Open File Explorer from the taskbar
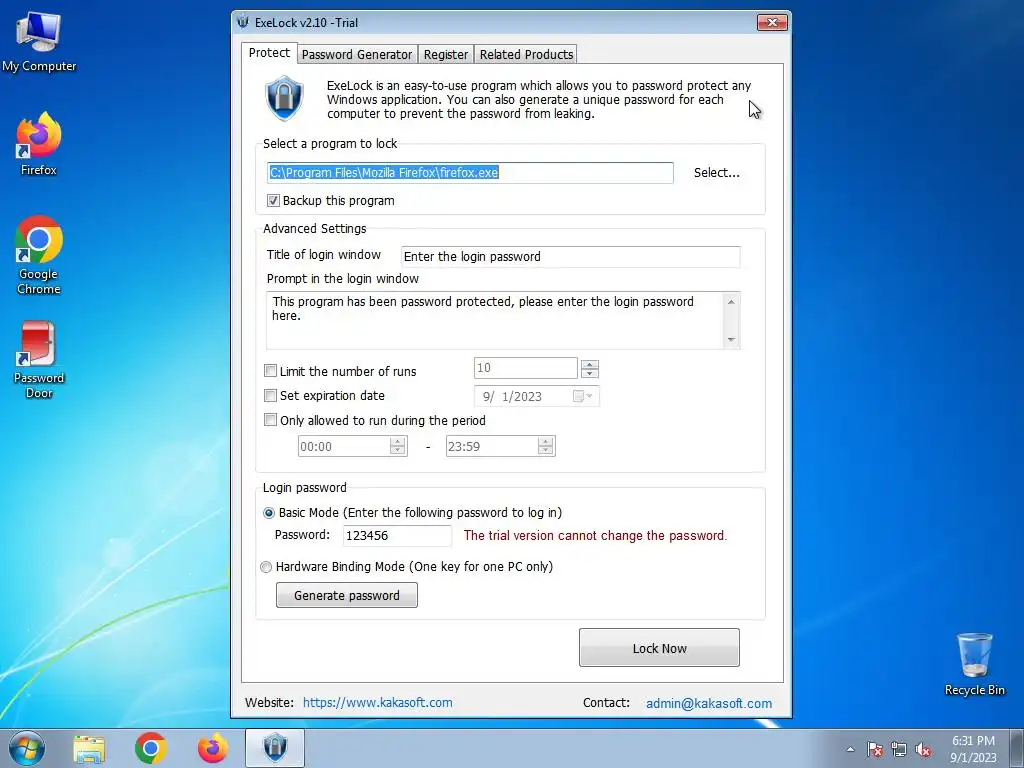Screen dimensions: 1024x768 pos(89,748)
